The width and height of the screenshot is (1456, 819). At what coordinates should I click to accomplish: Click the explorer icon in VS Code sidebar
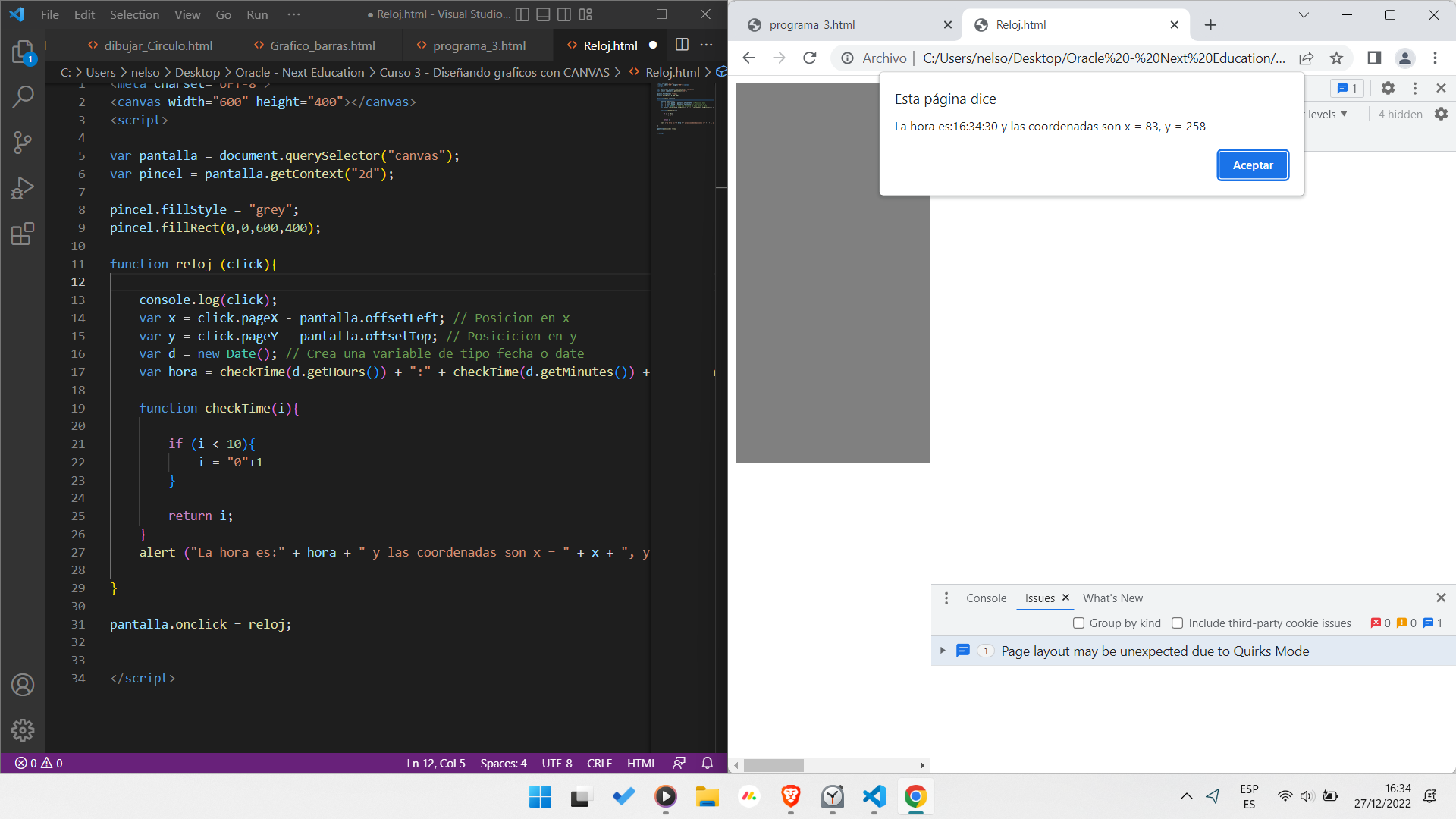tap(22, 53)
